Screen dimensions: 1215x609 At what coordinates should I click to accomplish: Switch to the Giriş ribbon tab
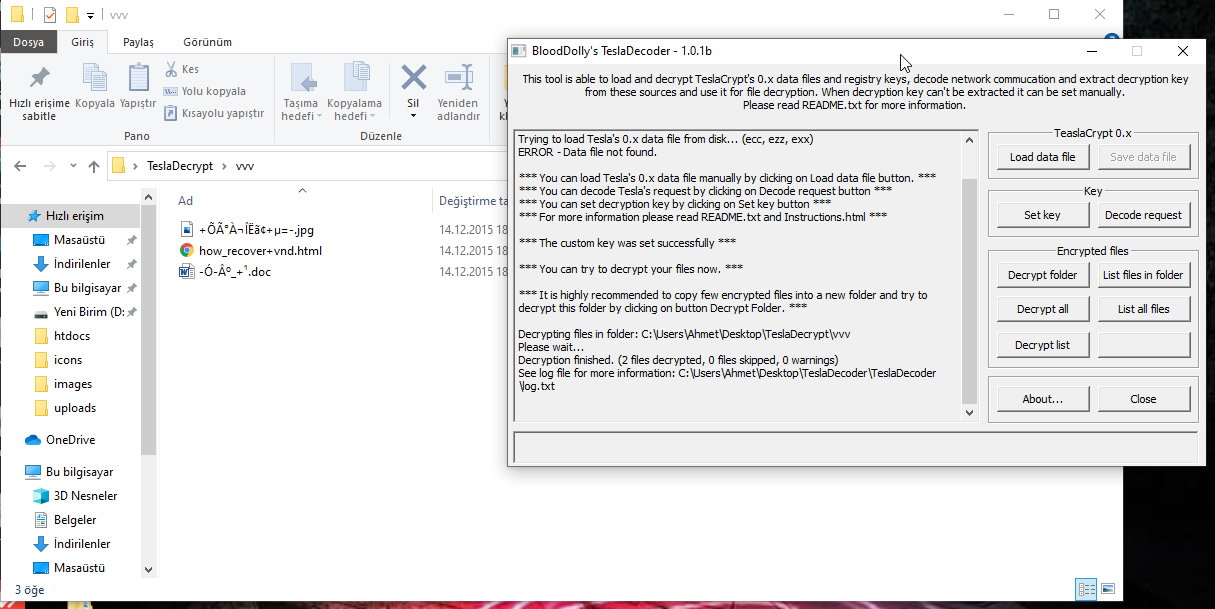(82, 42)
